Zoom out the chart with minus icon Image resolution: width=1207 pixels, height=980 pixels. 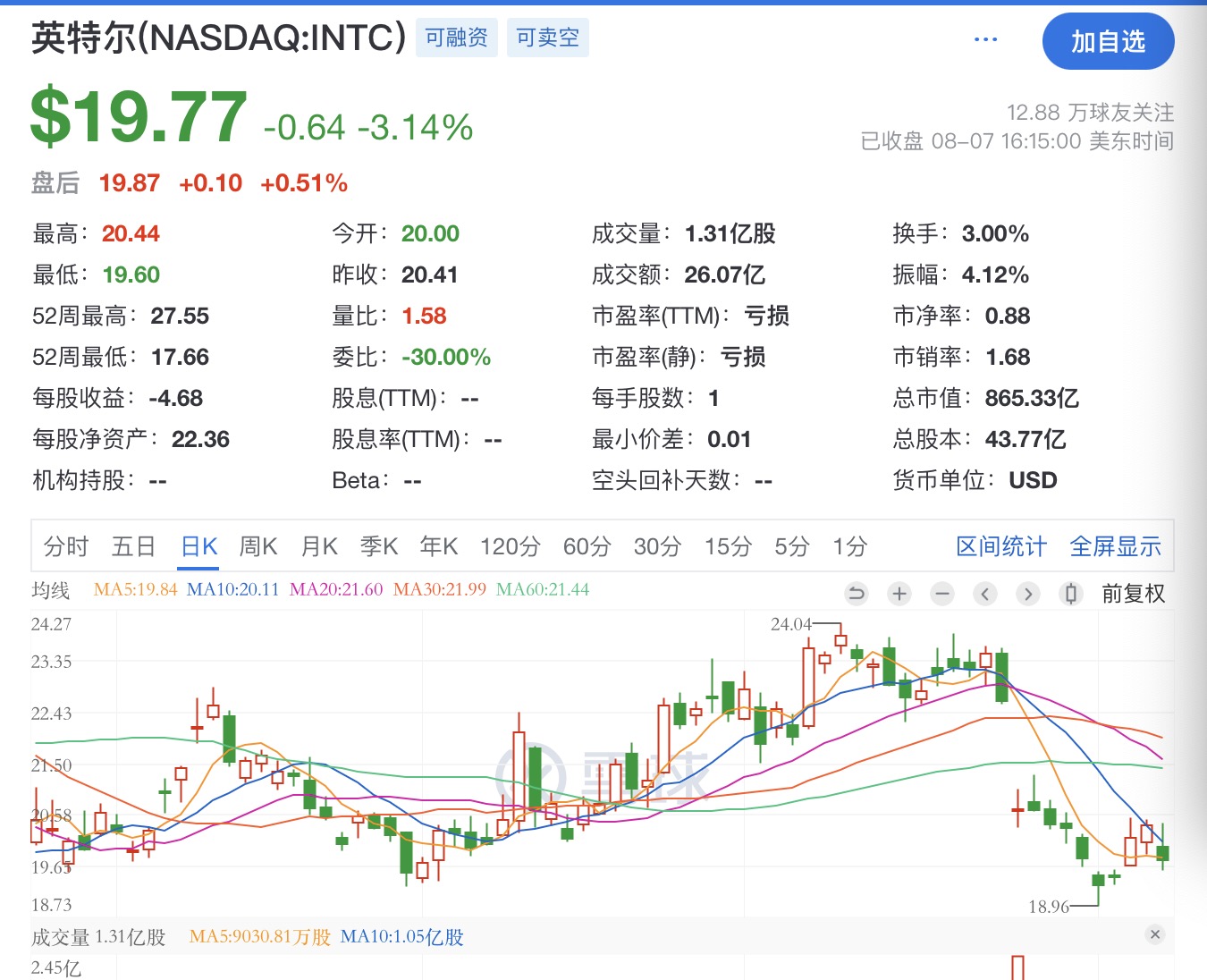(942, 594)
